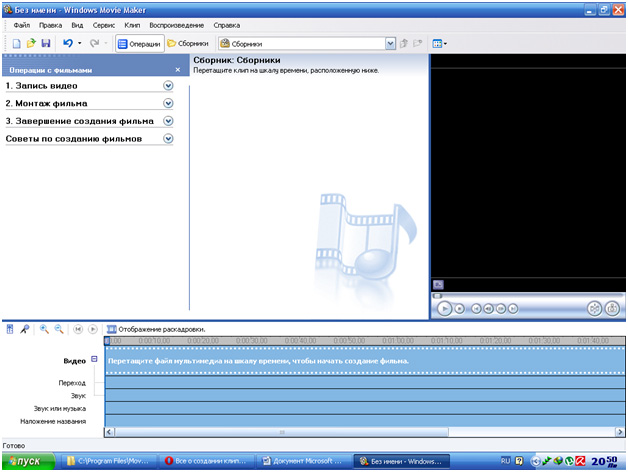Expand the 1. Запись видео section
This screenshot has width=628, height=472.
pyautogui.click(x=169, y=85)
